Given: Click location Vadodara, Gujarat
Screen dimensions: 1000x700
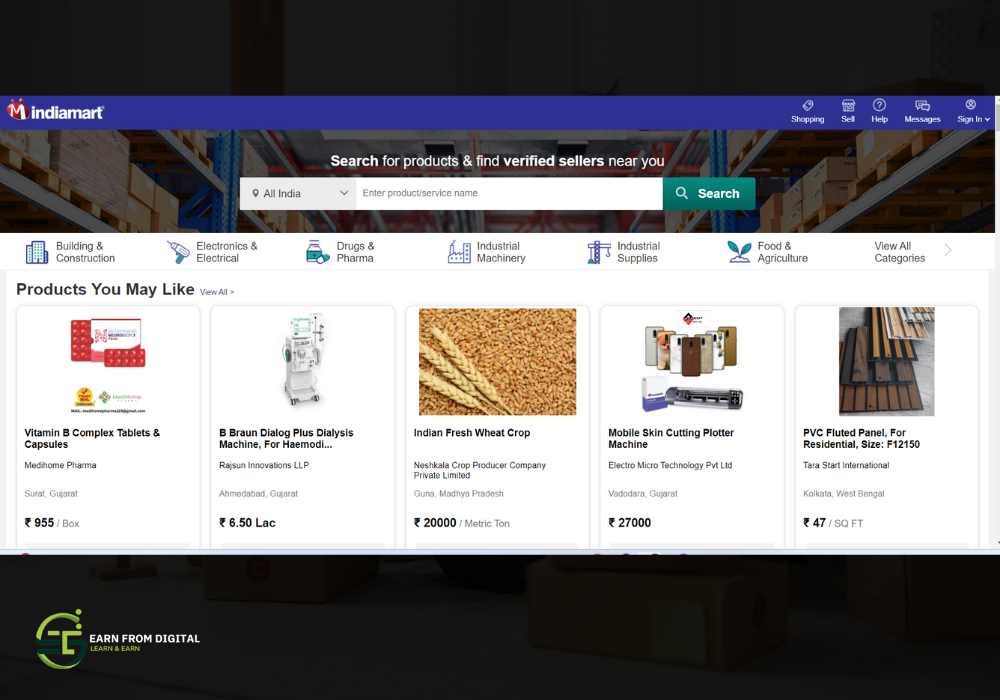Looking at the screenshot, I should pos(642,493).
